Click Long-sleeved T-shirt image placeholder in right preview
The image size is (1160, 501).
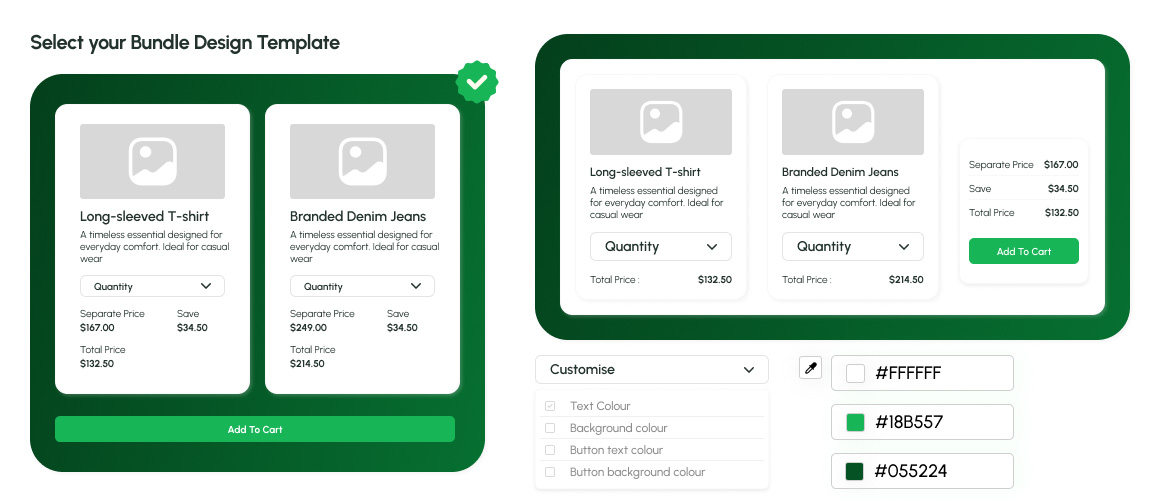(x=660, y=122)
